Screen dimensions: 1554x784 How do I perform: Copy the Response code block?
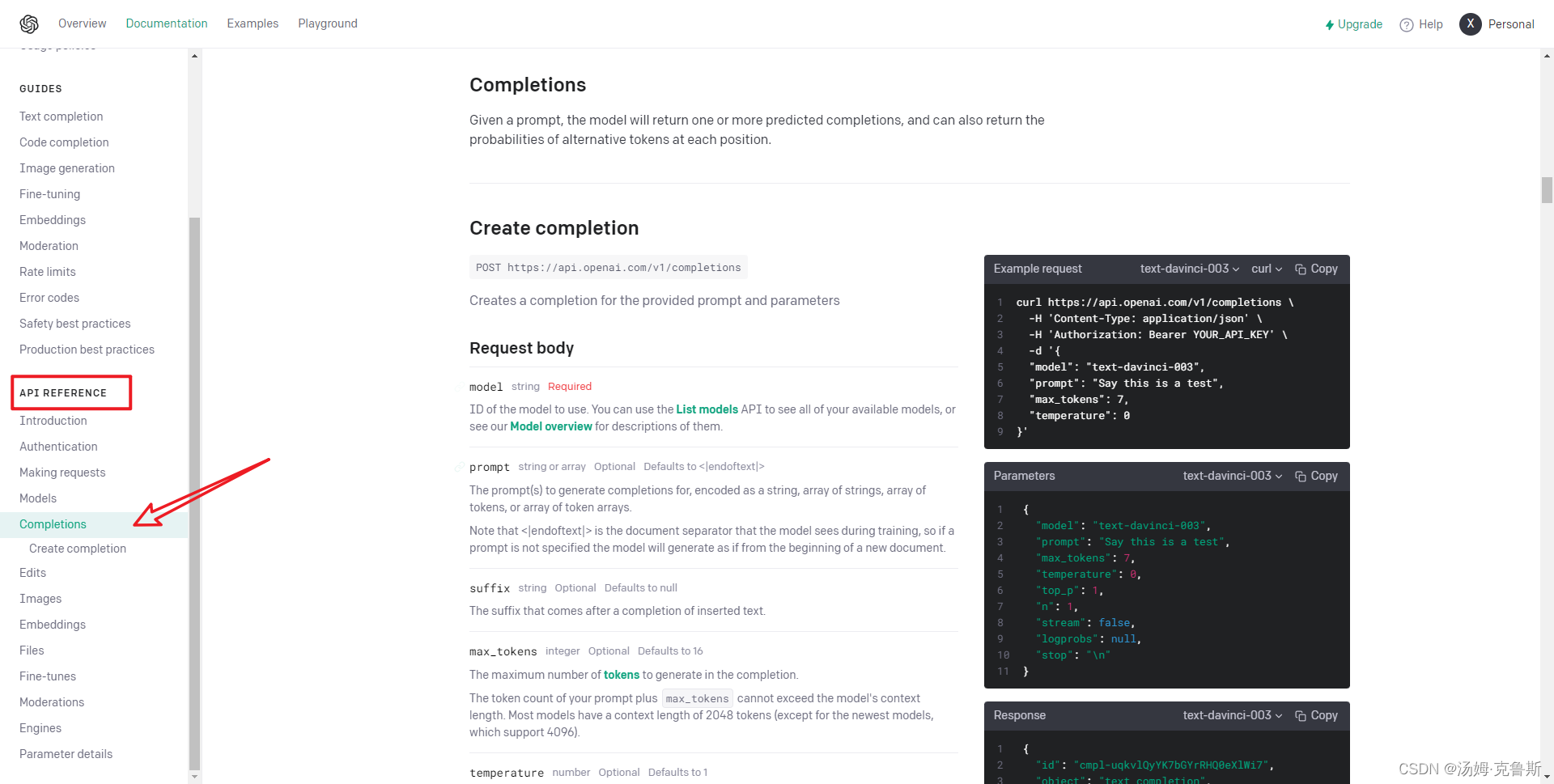1316,715
